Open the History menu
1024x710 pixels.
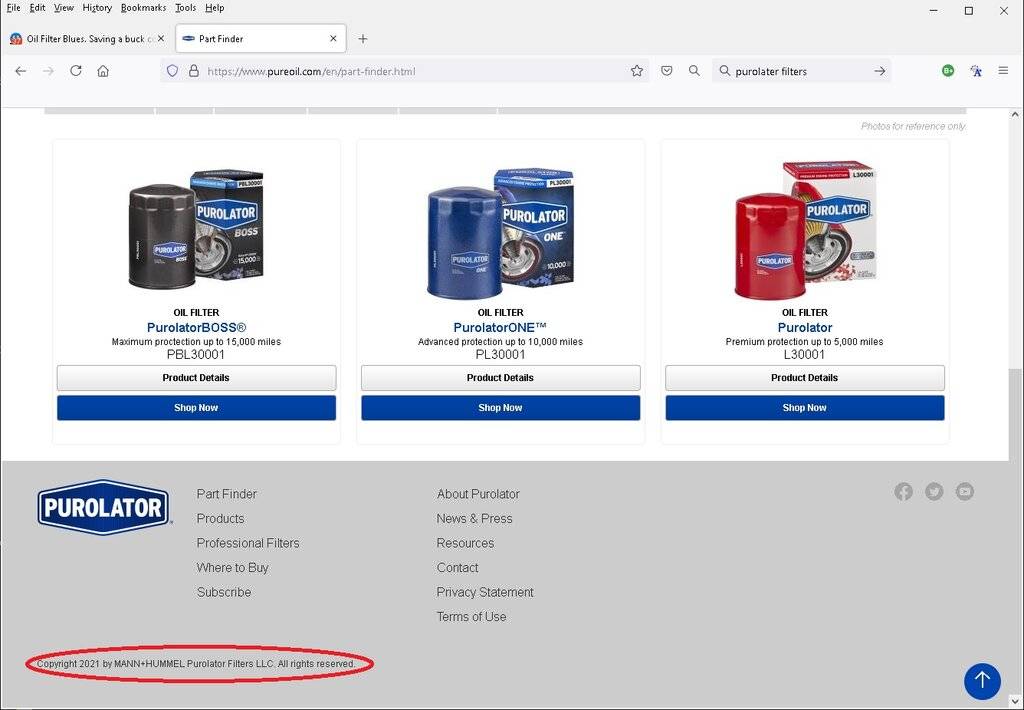[97, 8]
